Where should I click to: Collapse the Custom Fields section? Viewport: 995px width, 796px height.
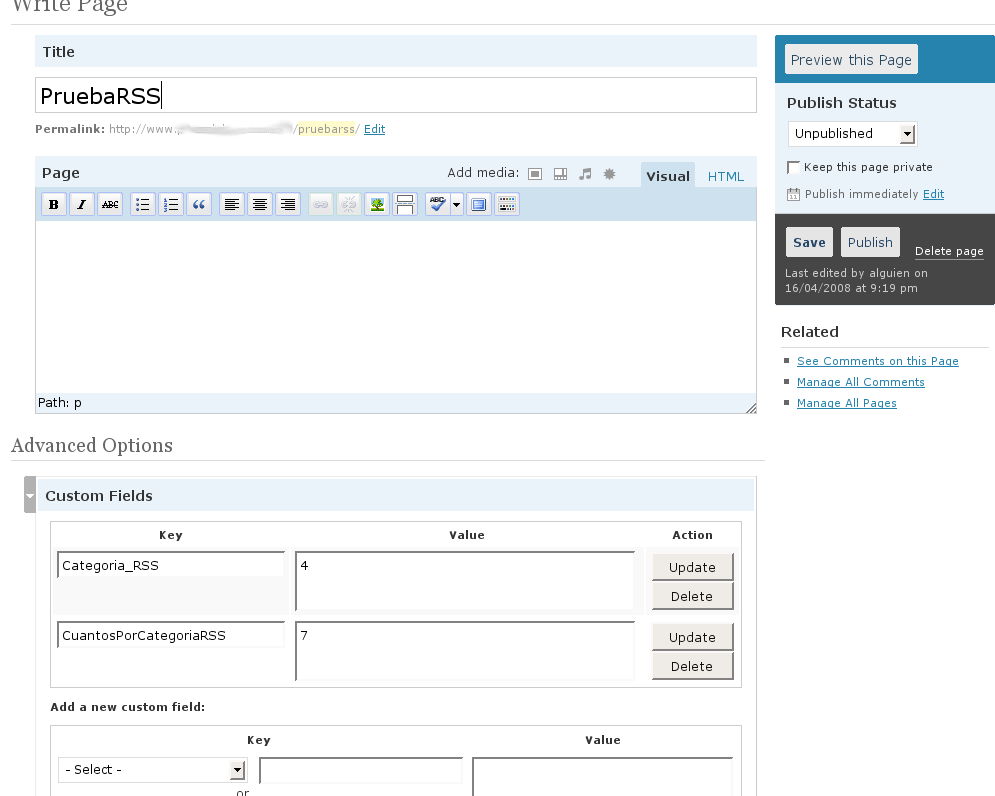click(30, 496)
